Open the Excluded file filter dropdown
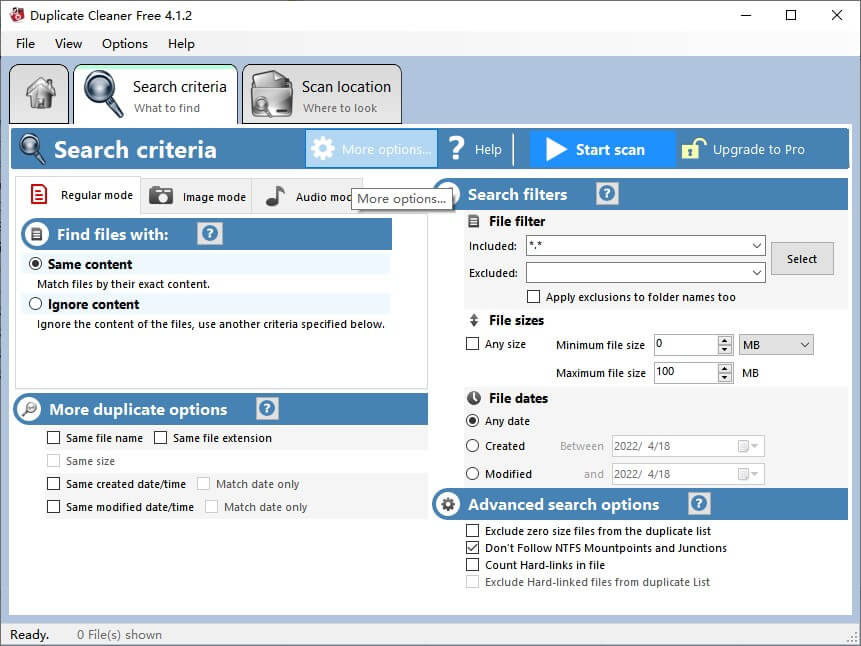 coord(756,272)
